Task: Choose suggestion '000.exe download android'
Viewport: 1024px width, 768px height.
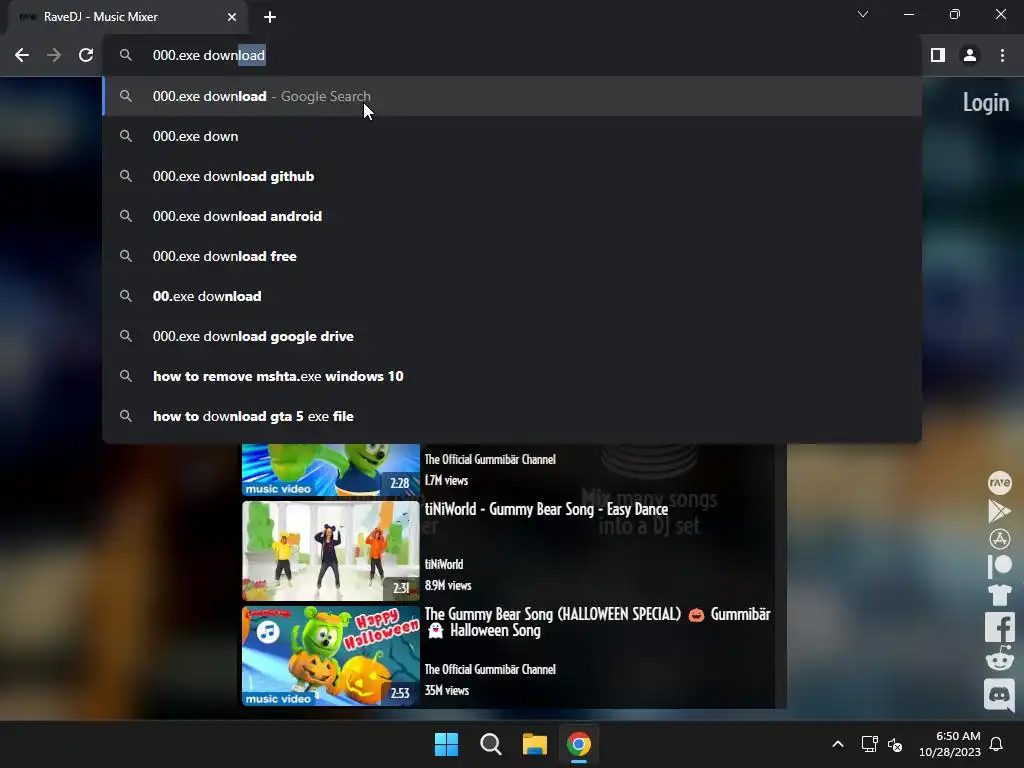Action: [x=513, y=216]
